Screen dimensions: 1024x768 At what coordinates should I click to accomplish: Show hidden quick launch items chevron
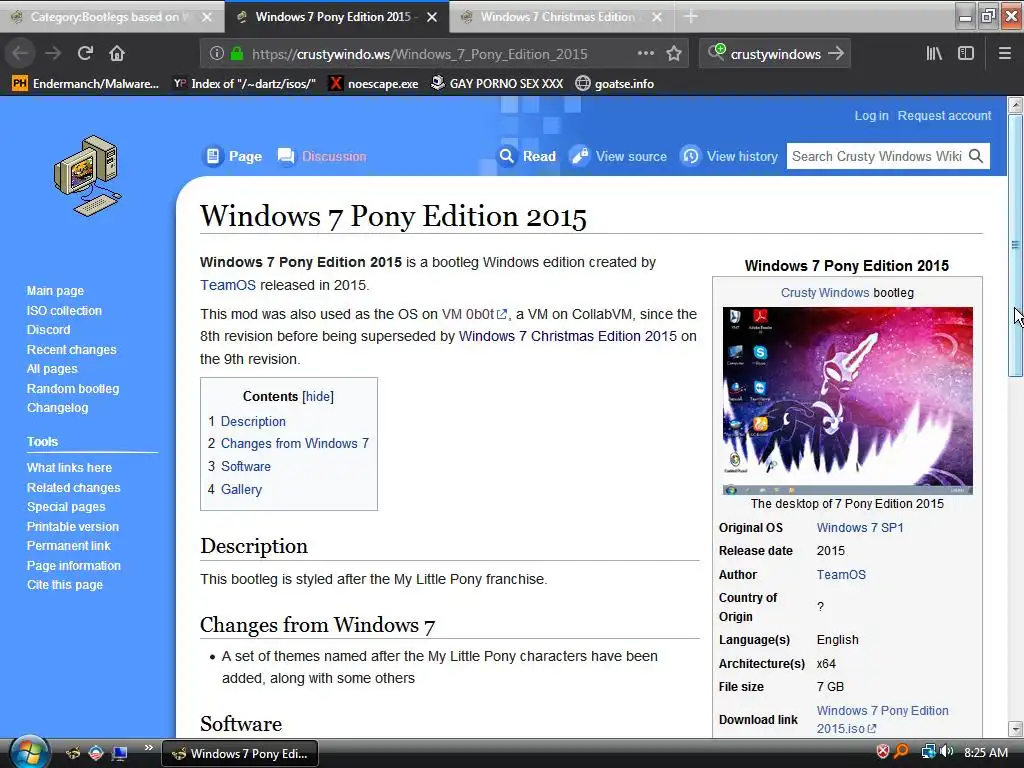tap(149, 747)
